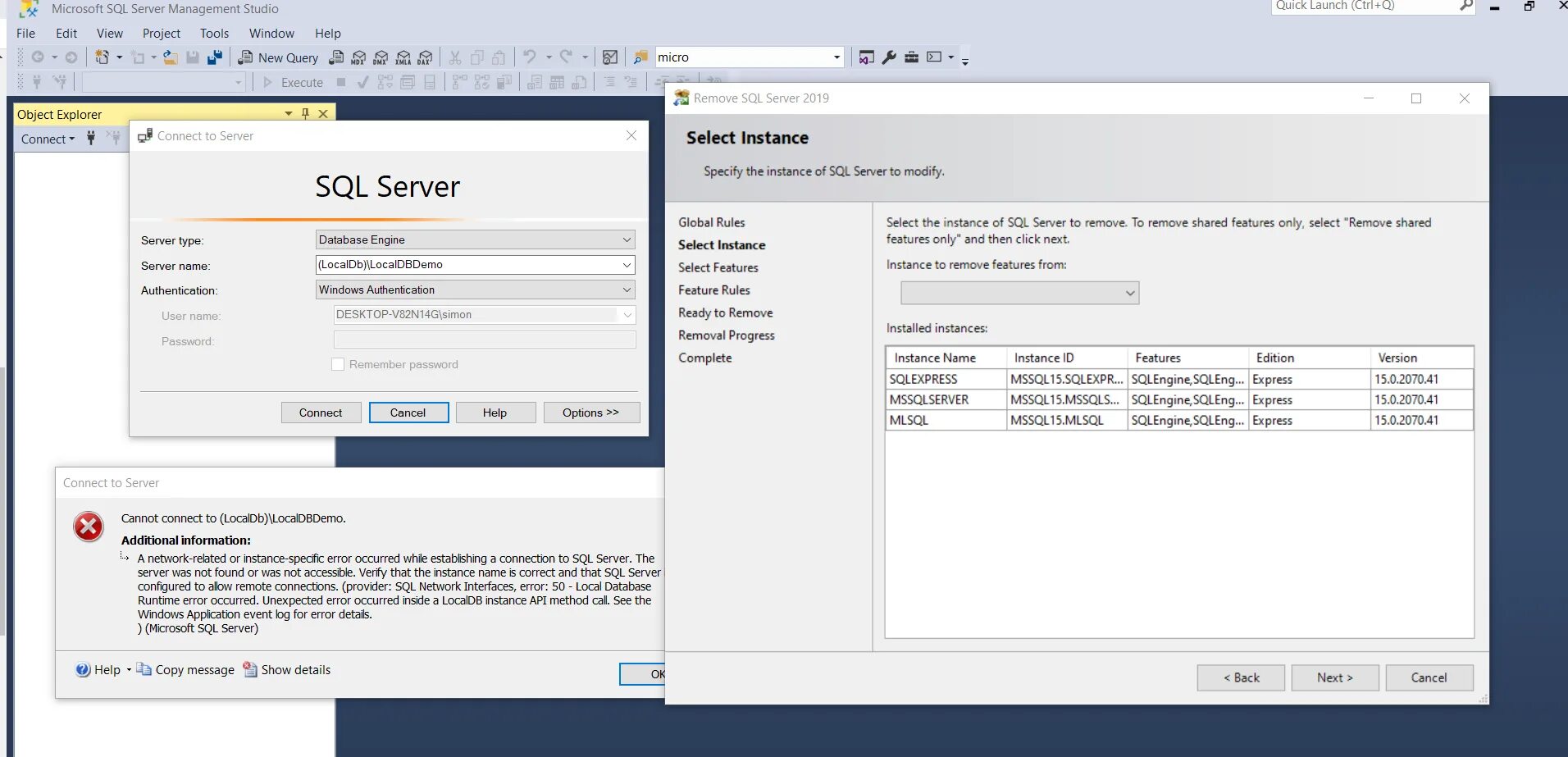This screenshot has height=757, width=1568.
Task: Click the Password input field
Action: click(x=485, y=340)
